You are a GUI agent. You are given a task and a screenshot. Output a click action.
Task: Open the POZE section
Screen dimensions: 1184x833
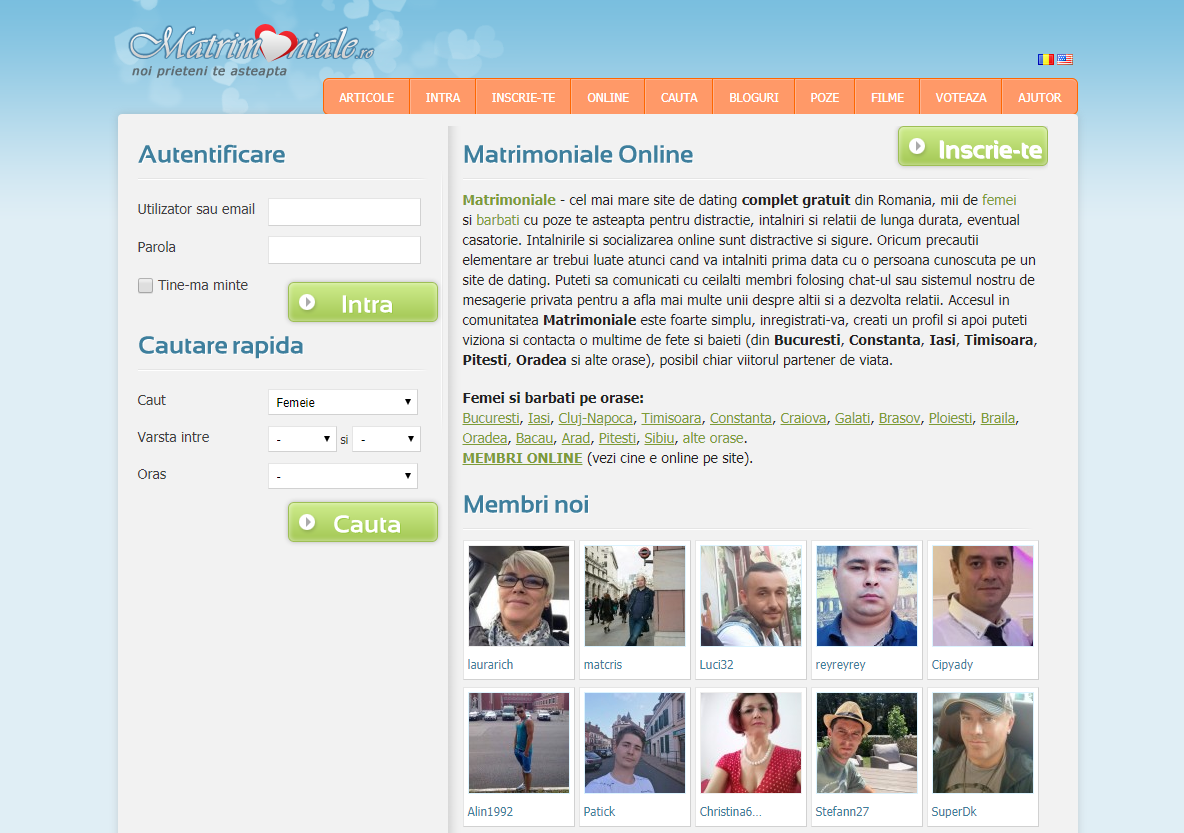point(825,97)
